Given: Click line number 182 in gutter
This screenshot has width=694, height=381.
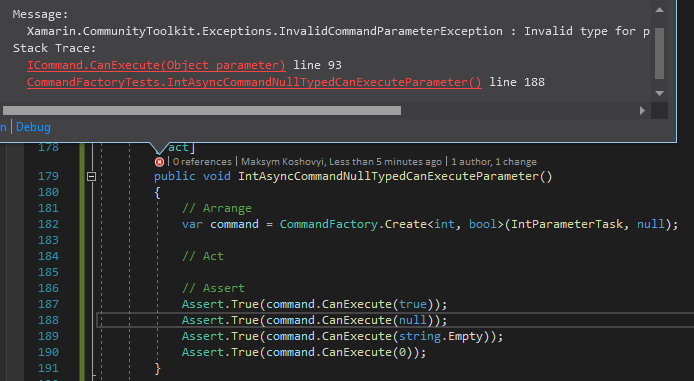Looking at the screenshot, I should 48,224.
